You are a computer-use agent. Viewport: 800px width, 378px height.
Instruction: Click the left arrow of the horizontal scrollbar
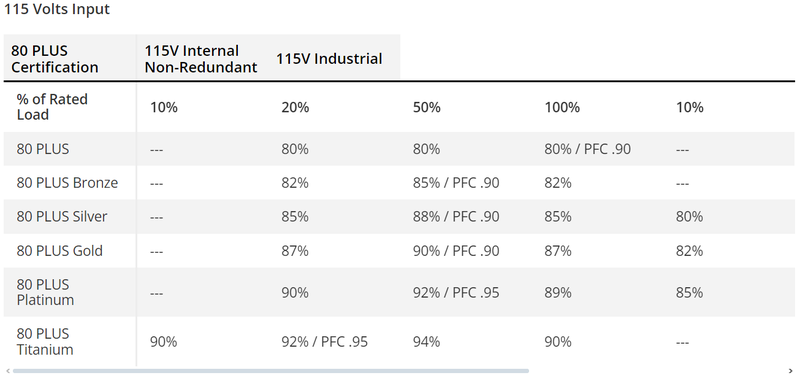coord(7,371)
